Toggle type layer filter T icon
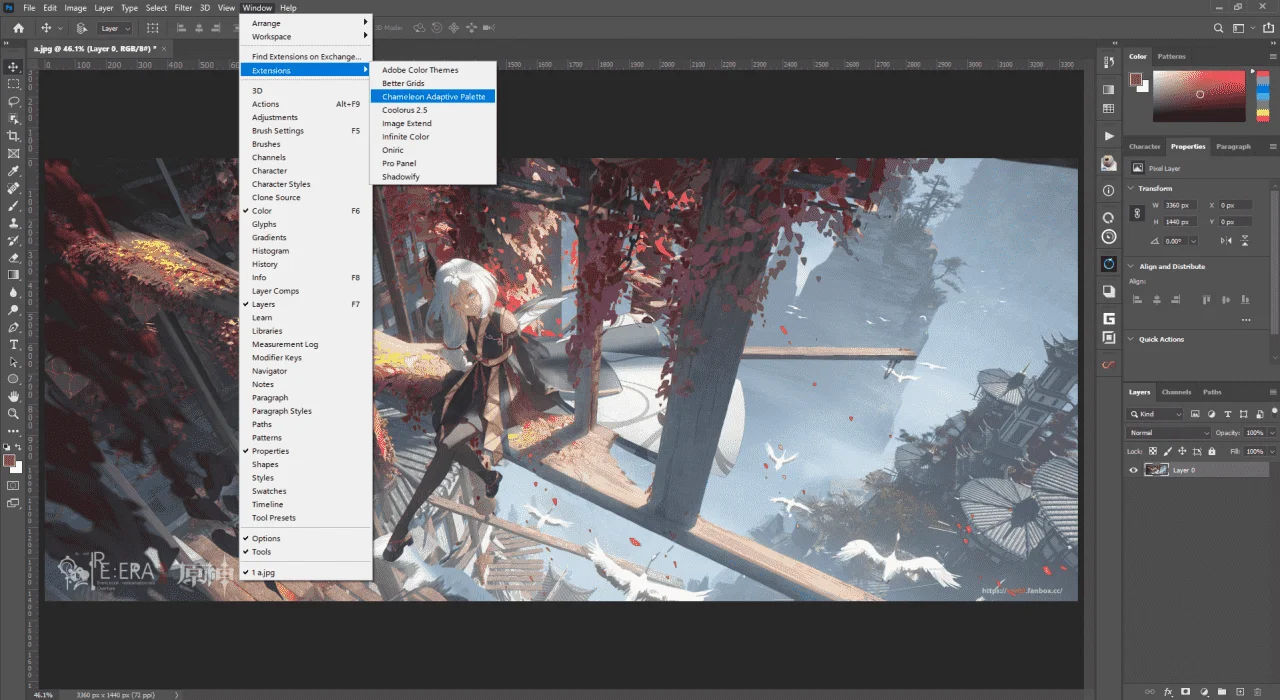1280x700 pixels. pyautogui.click(x=1226, y=414)
